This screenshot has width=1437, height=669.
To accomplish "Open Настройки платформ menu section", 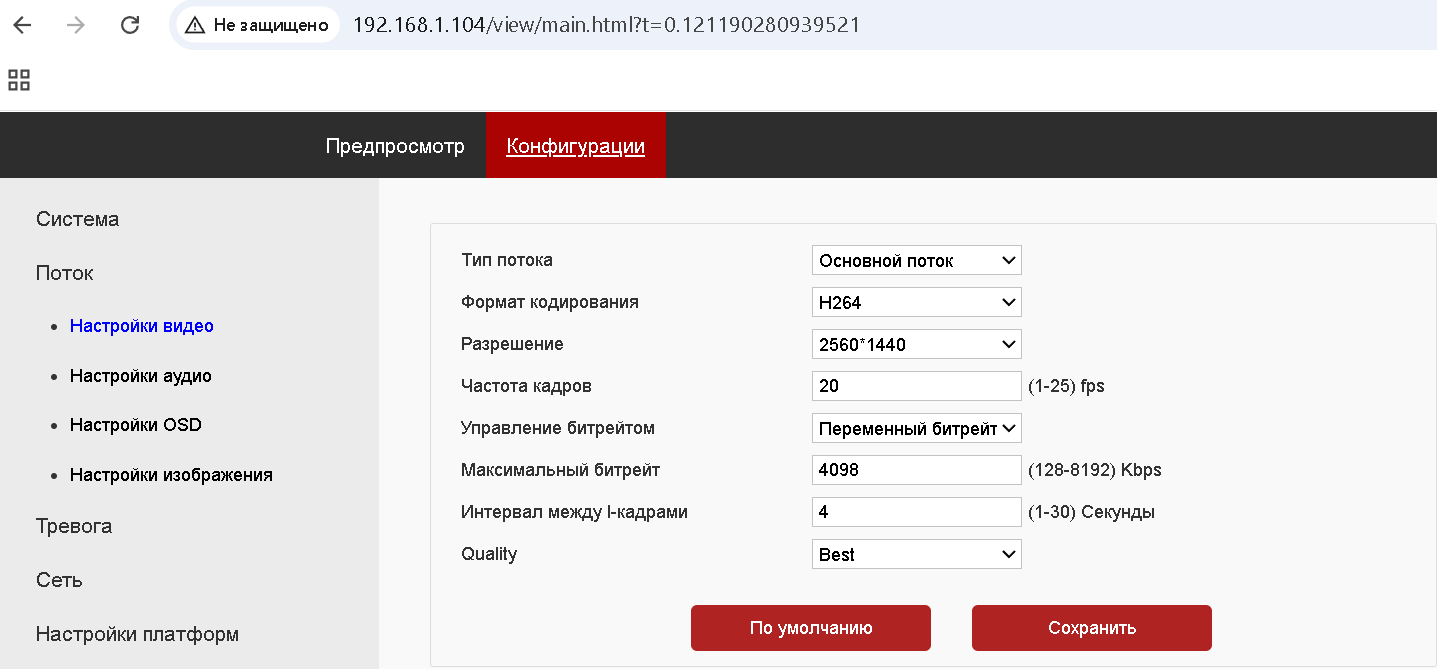I will pyautogui.click(x=137, y=634).
